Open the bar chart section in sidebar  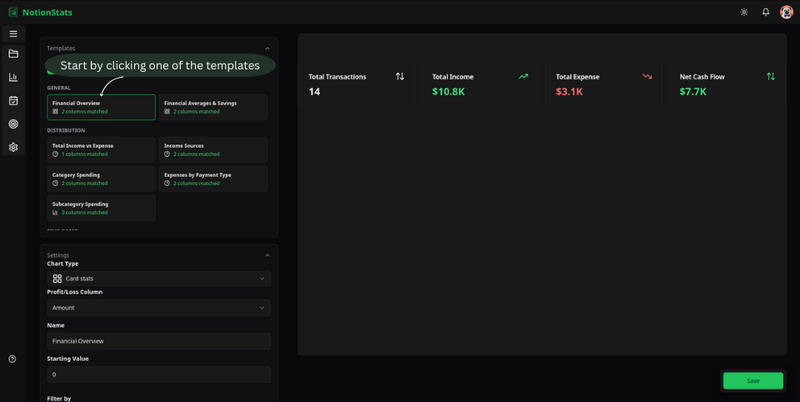click(13, 77)
